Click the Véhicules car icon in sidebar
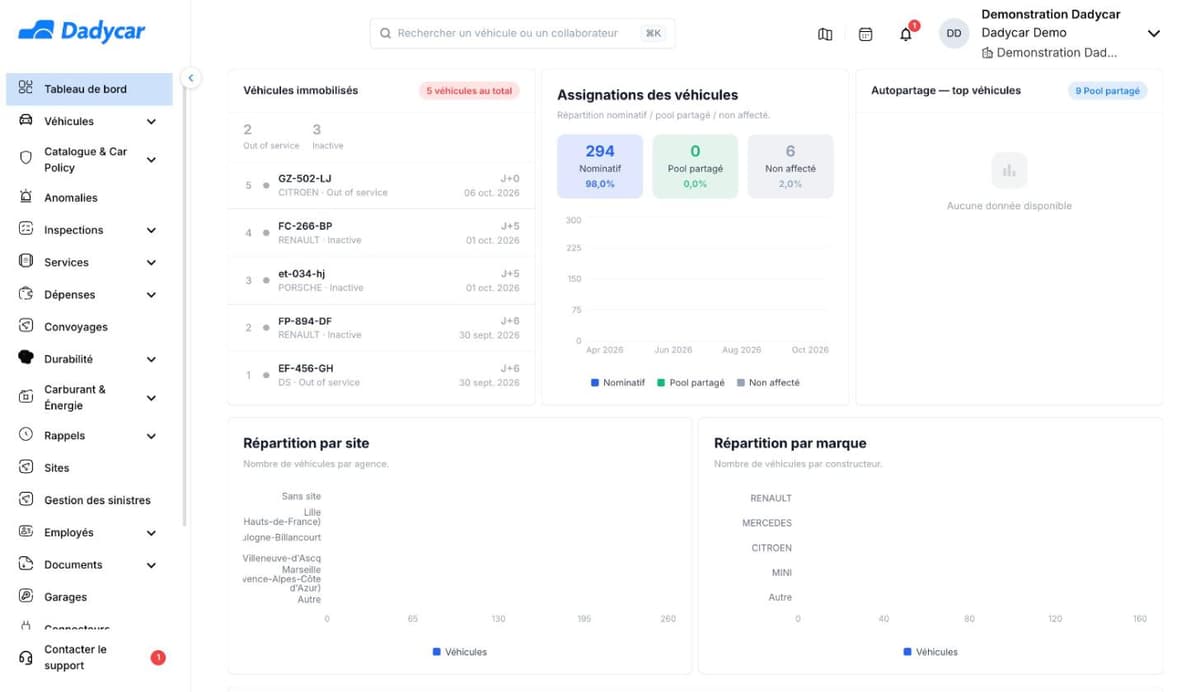The height and width of the screenshot is (692, 1200). pos(26,121)
